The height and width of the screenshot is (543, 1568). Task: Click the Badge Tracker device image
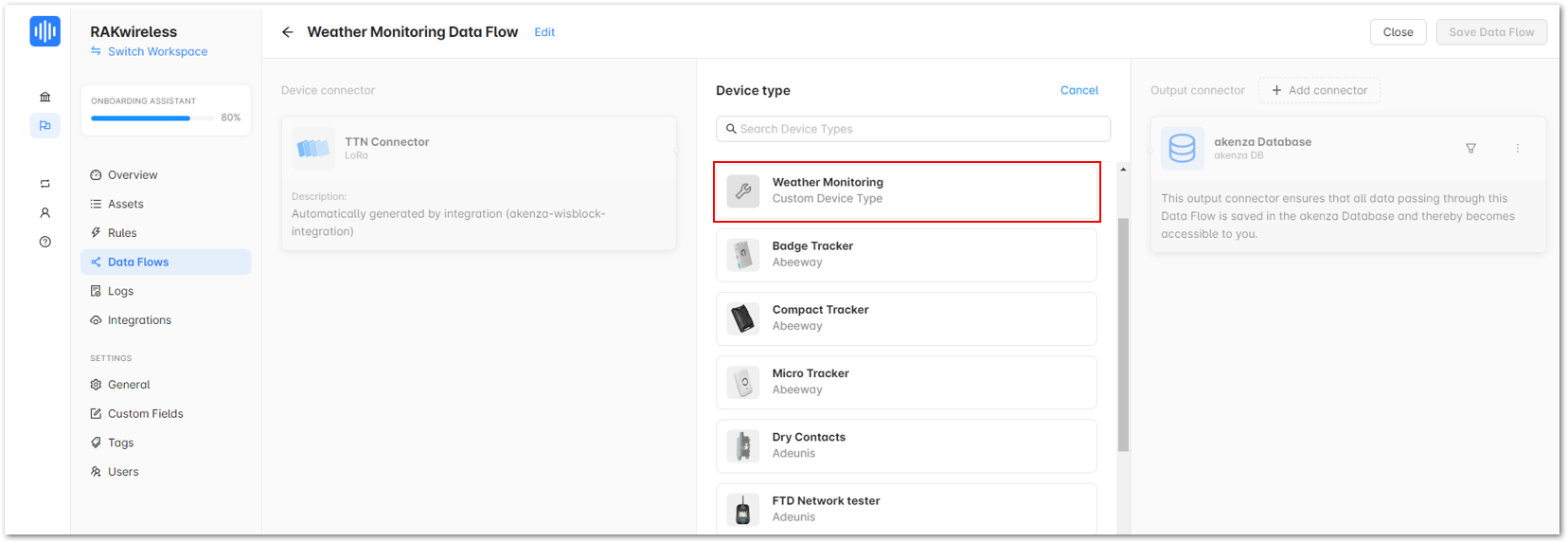(x=743, y=254)
